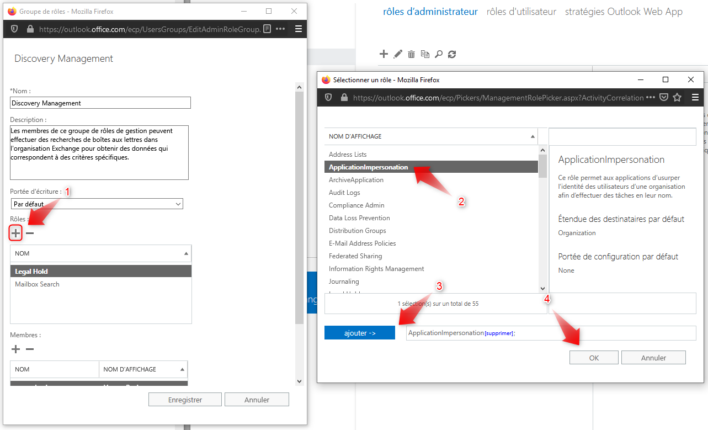The image size is (708, 430).
Task: Select Mailbox Search role in roles list
Action: (x=101, y=284)
